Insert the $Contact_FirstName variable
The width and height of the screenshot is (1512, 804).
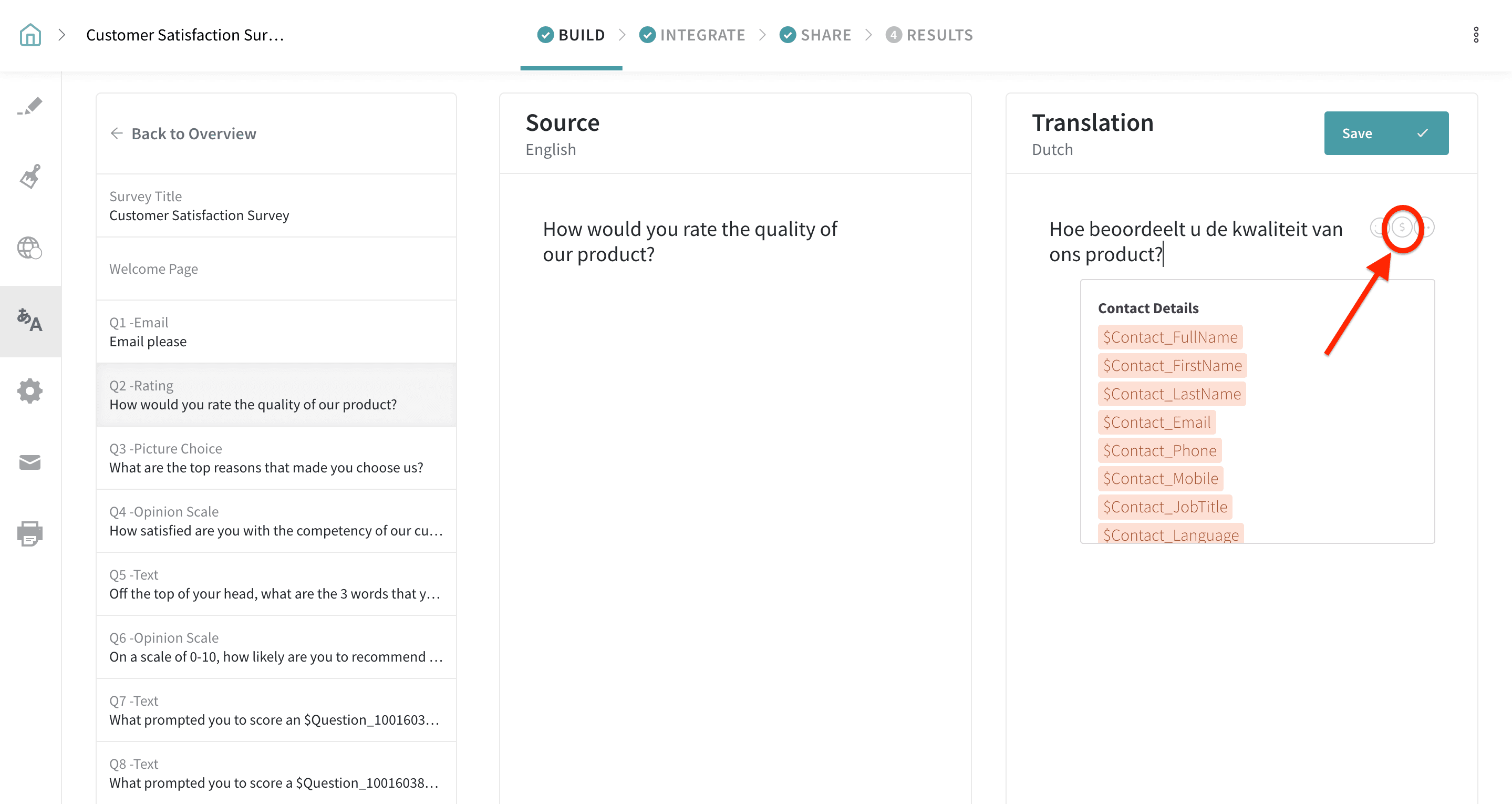[1172, 365]
